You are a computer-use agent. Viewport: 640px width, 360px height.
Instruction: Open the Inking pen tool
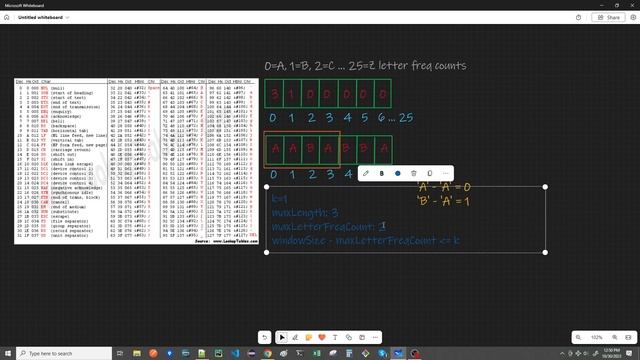tap(295, 338)
